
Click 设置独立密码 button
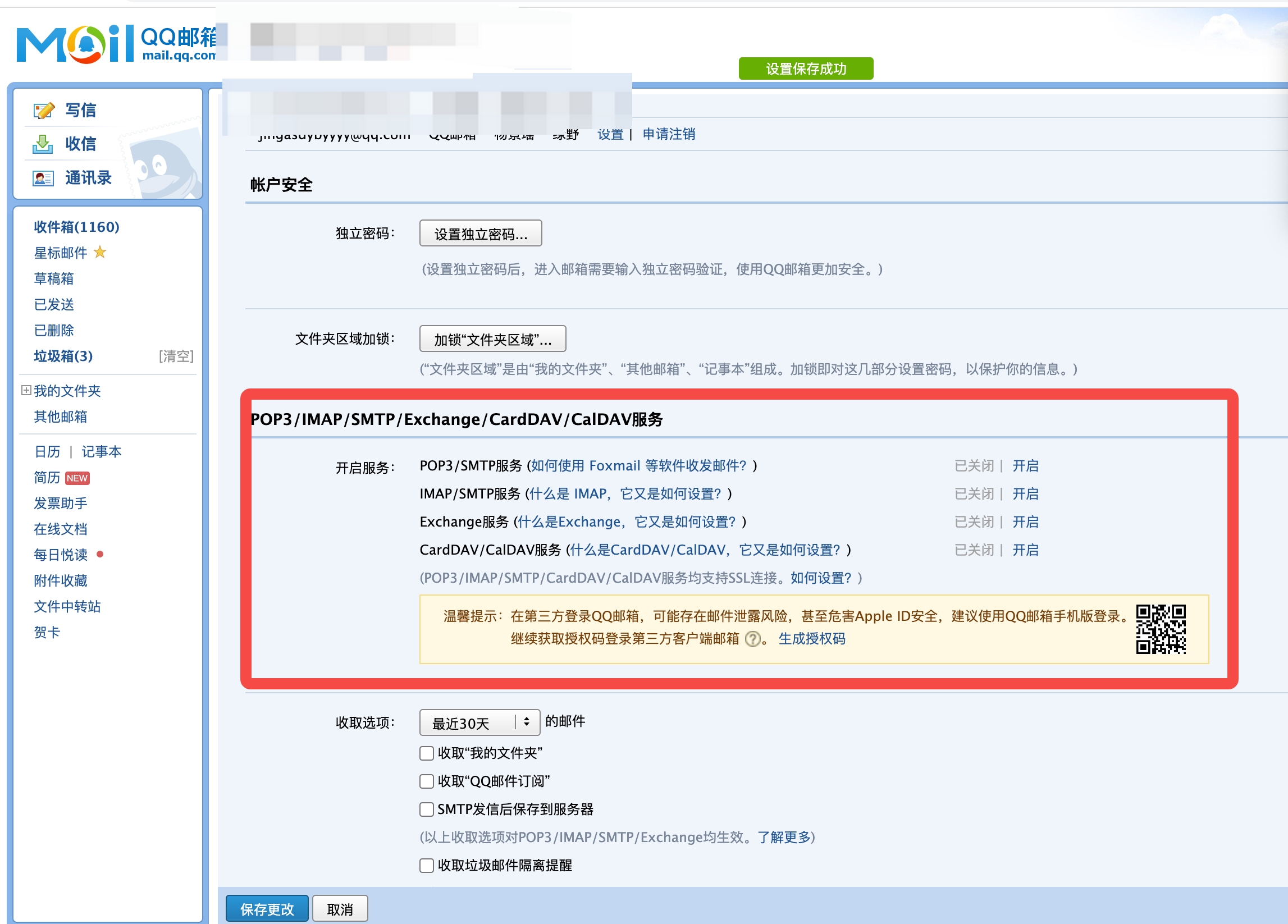pyautogui.click(x=481, y=234)
